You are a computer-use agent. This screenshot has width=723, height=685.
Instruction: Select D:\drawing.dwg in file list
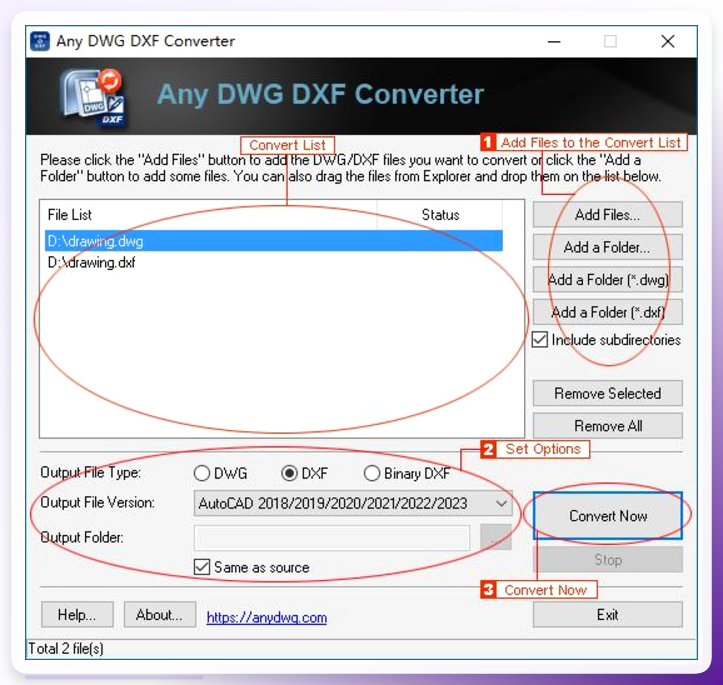point(273,241)
